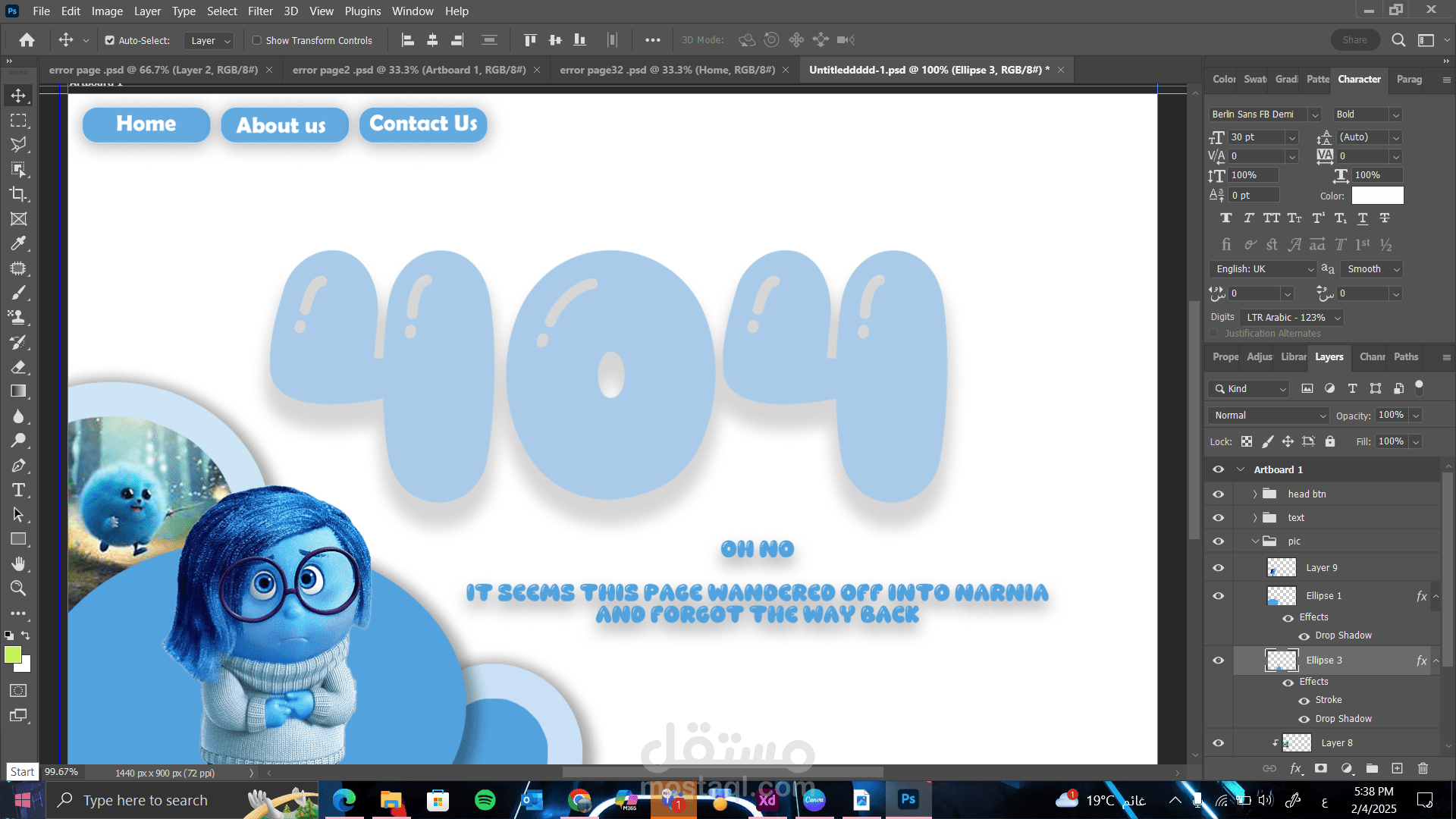Launch Google Chrome from the taskbar
This screenshot has width=1456, height=819.
579,800
